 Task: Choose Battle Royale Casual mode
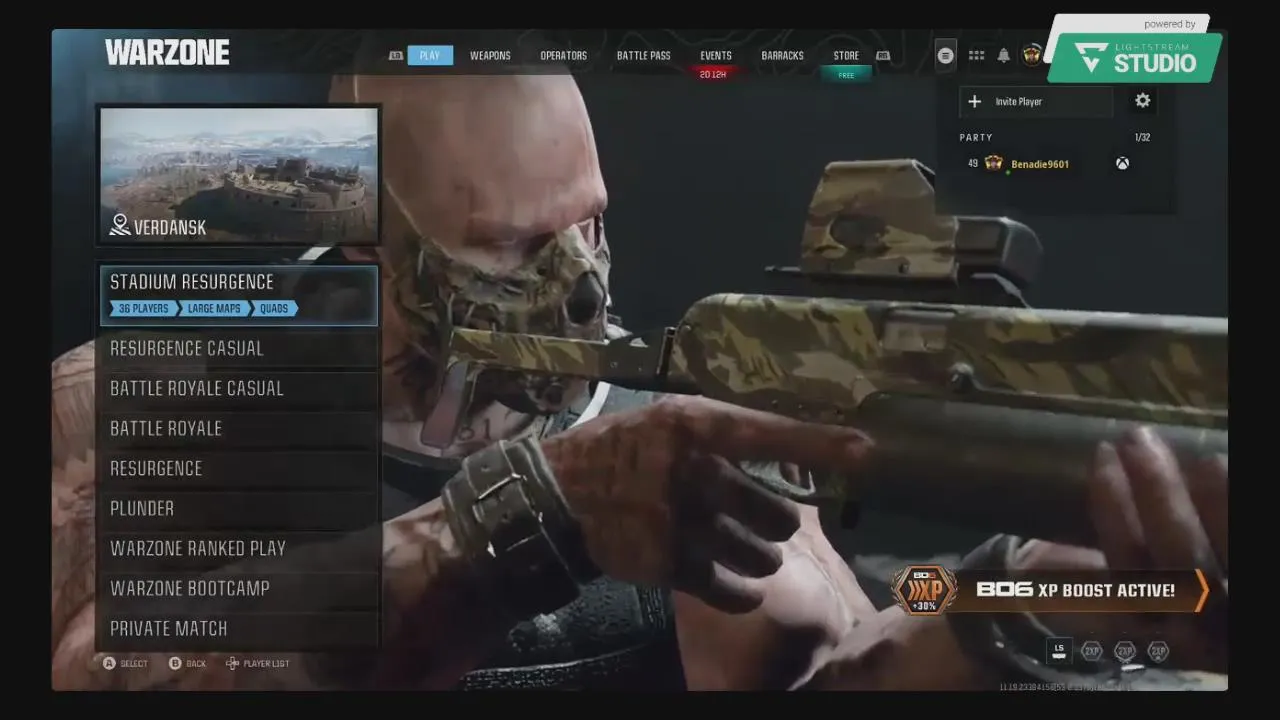(x=238, y=388)
